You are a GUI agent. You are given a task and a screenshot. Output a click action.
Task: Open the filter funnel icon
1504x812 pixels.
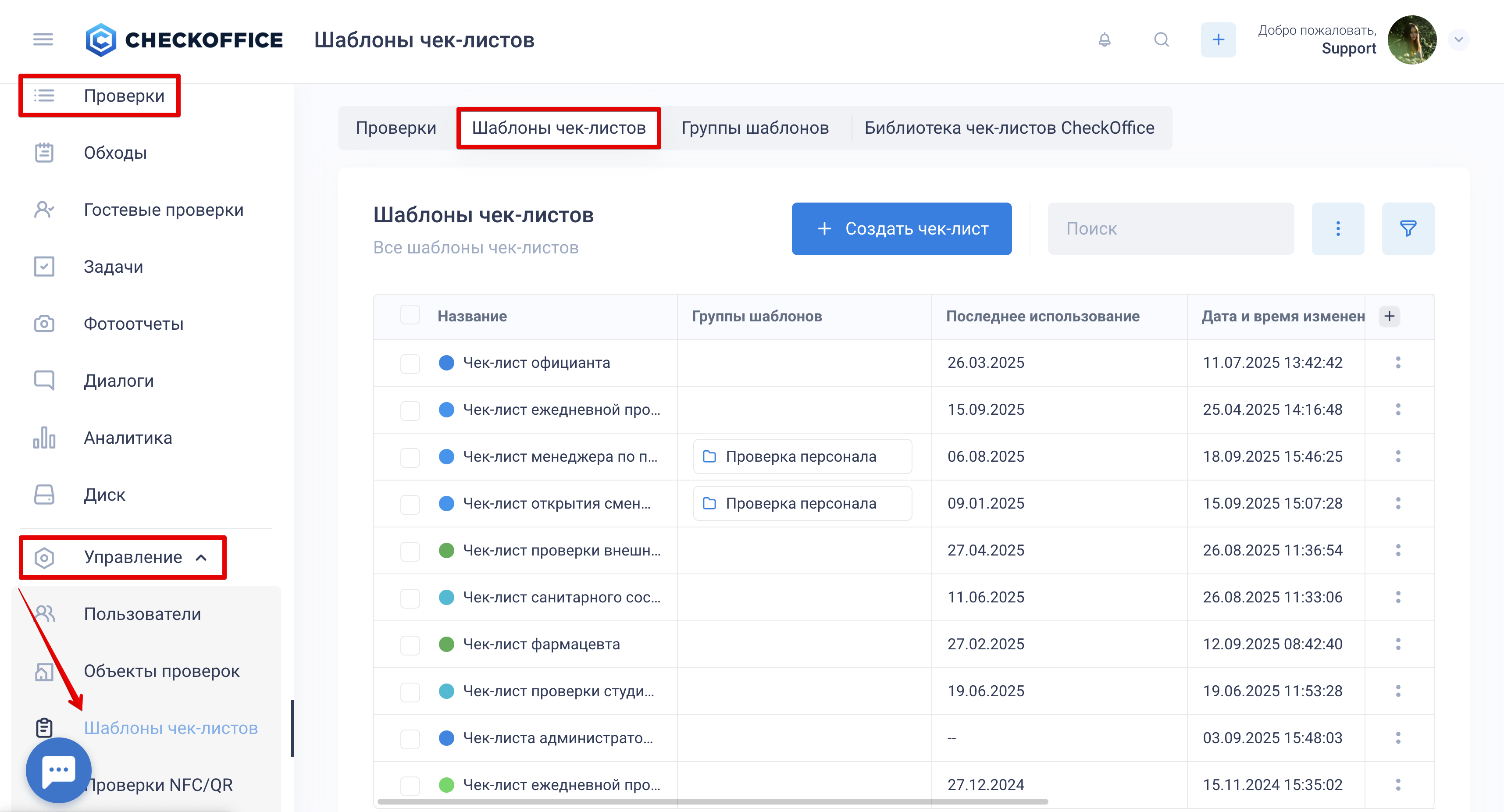pos(1408,228)
